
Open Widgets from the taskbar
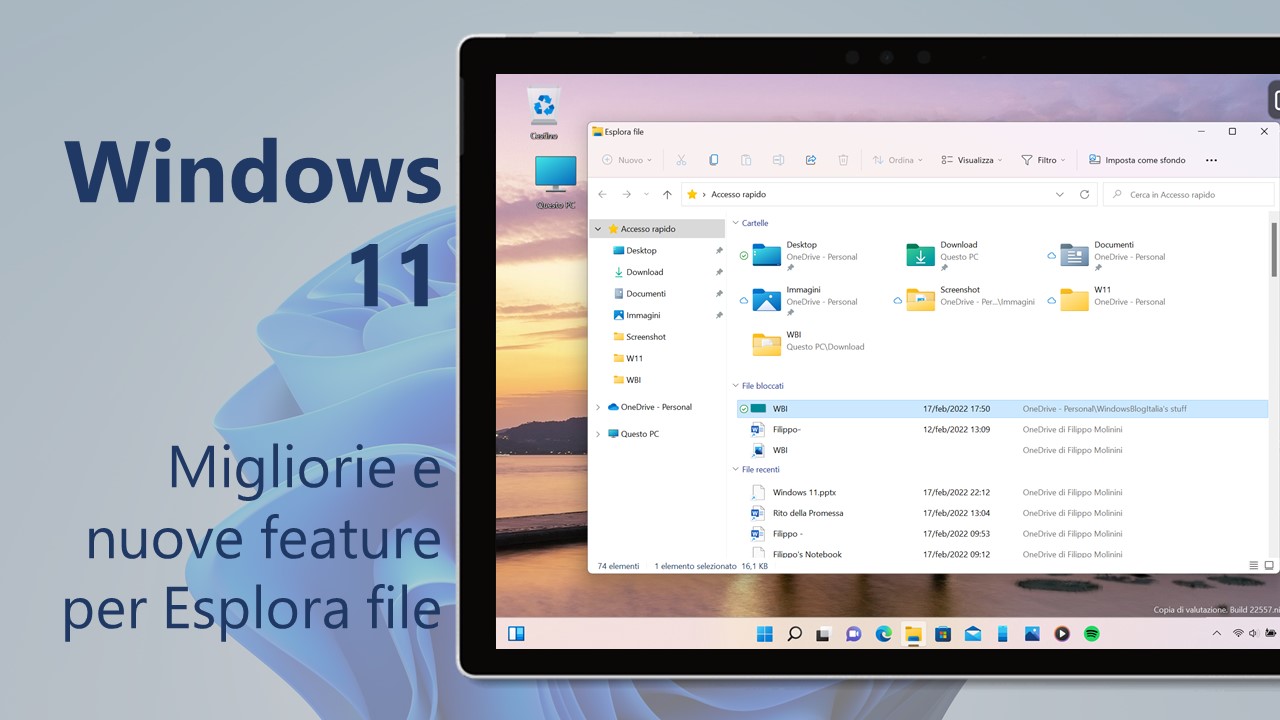pyautogui.click(x=516, y=633)
